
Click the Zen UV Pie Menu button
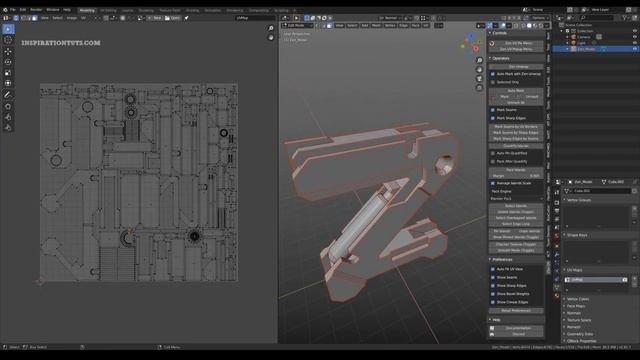(x=518, y=43)
